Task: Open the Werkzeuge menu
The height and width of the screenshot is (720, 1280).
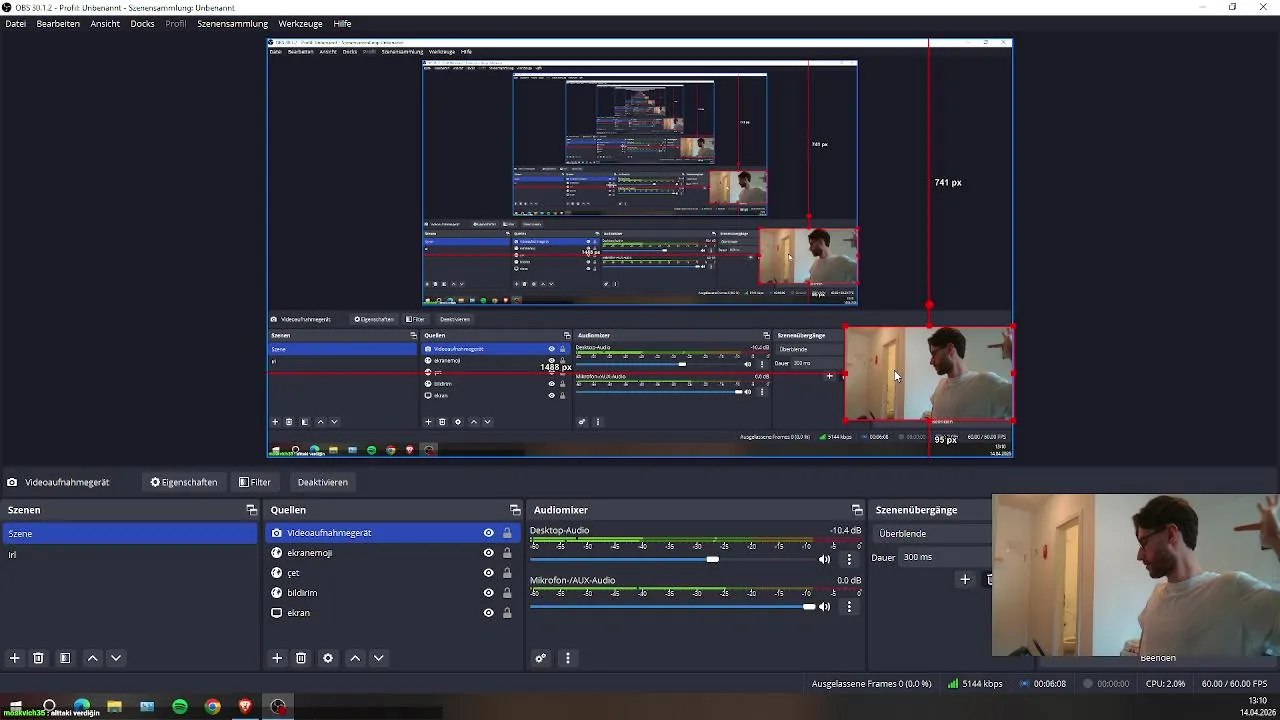Action: [300, 23]
